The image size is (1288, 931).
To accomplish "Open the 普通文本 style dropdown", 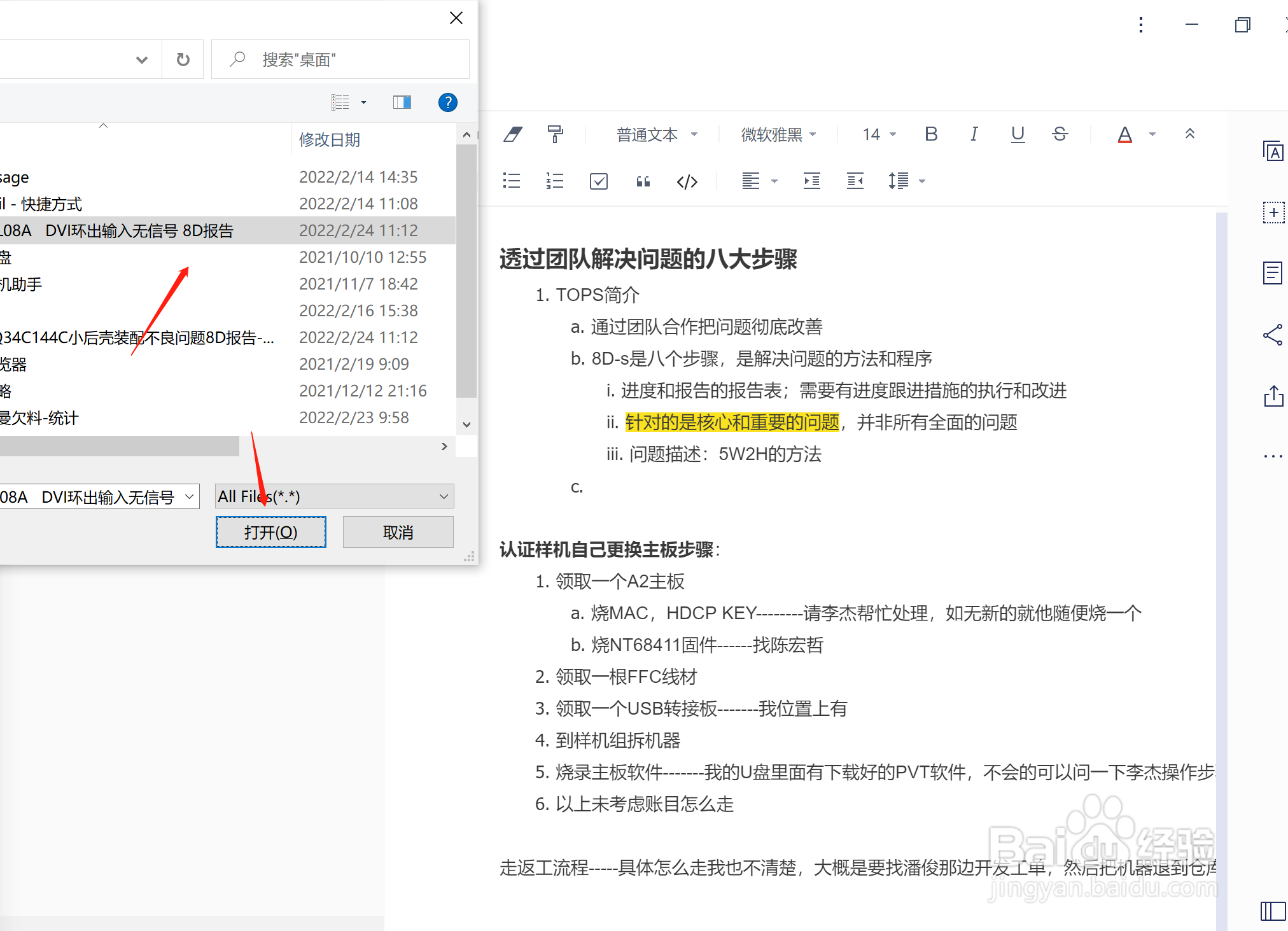I will (657, 134).
